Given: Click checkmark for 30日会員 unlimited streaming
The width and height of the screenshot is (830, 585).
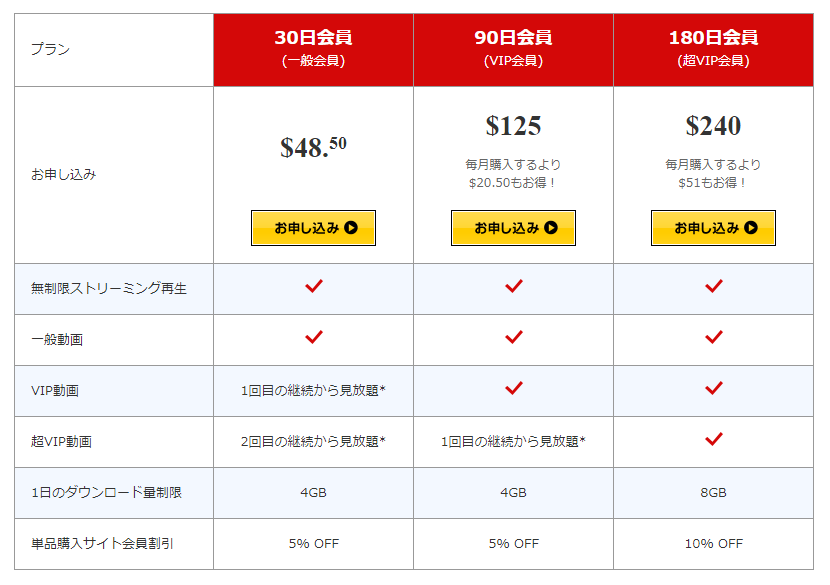Looking at the screenshot, I should (x=314, y=286).
